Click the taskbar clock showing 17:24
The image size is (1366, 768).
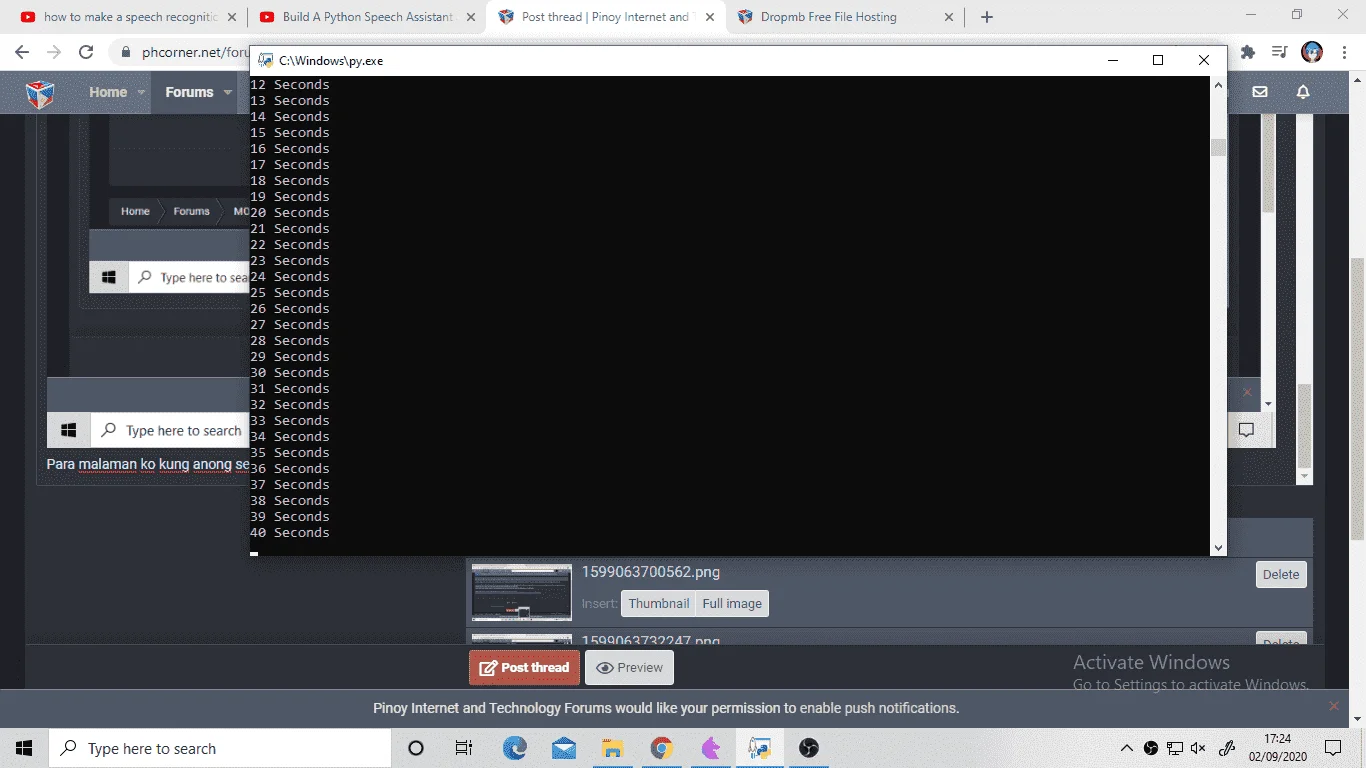[1277, 748]
